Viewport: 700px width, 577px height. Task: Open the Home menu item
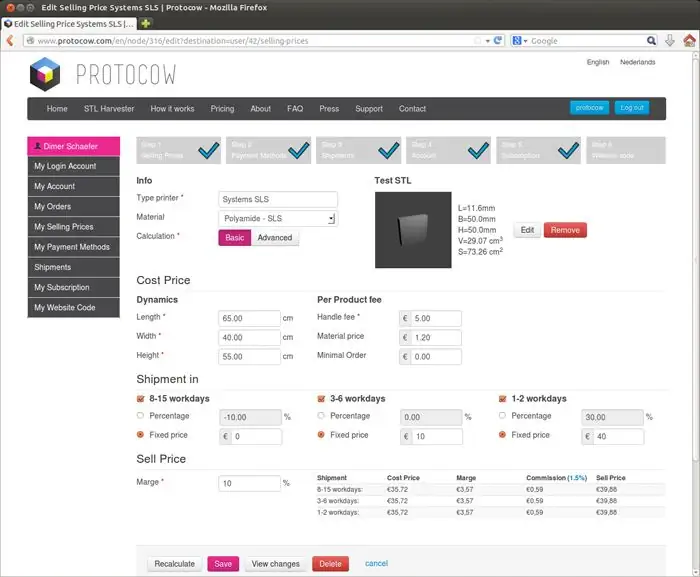[57, 109]
